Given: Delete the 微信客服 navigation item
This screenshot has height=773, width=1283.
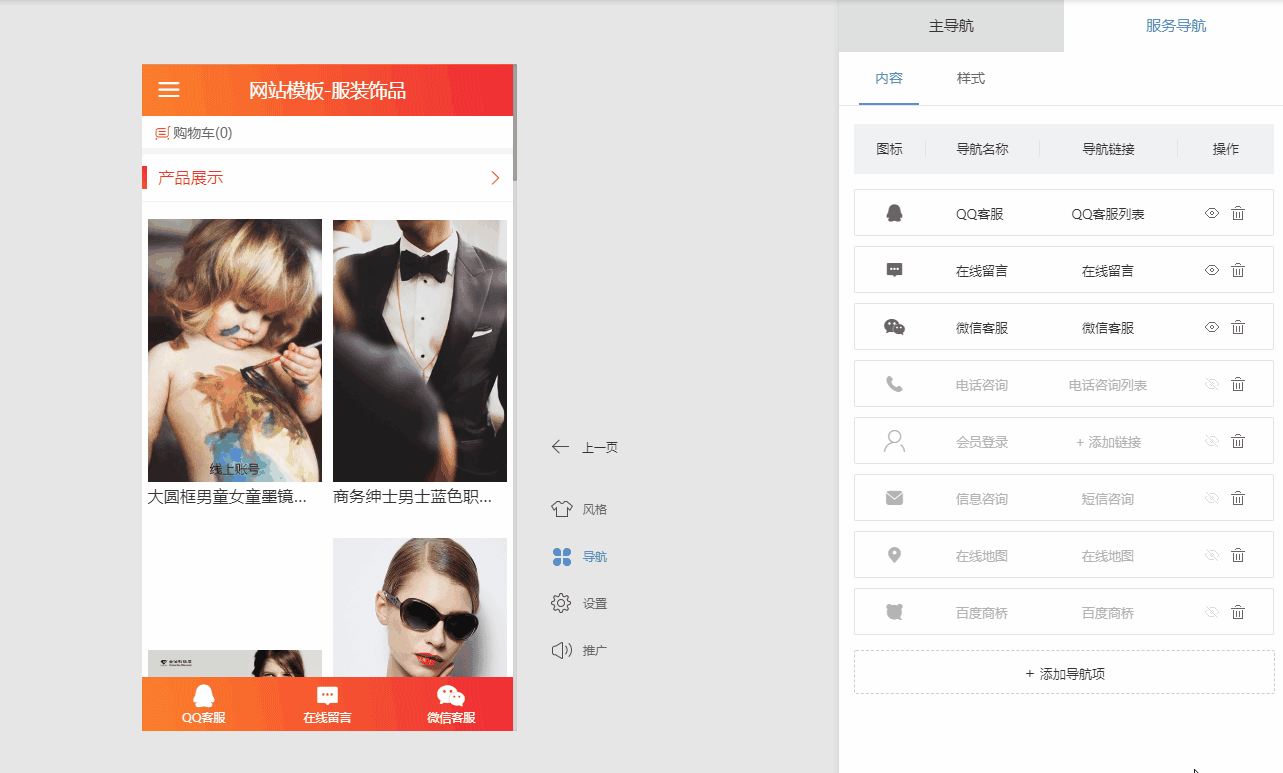Looking at the screenshot, I should point(1238,327).
